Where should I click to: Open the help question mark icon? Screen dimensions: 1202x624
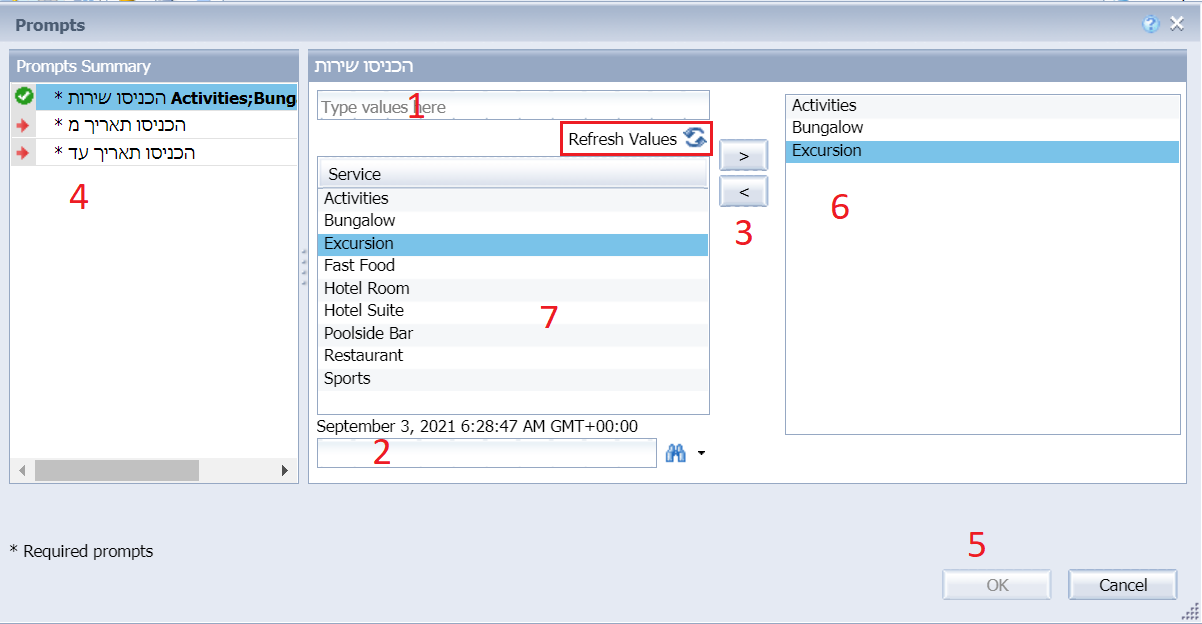[x=1151, y=25]
